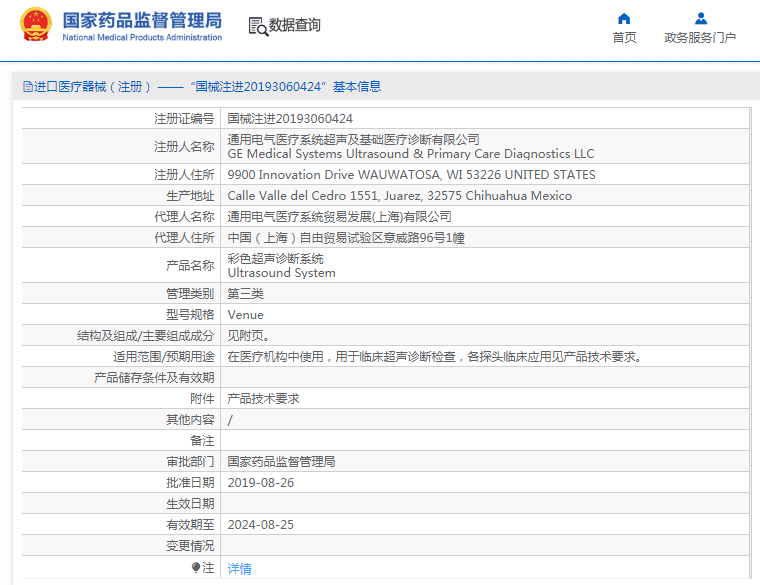The image size is (760, 585).
Task: Click the 附件 label
Action: click(202, 399)
